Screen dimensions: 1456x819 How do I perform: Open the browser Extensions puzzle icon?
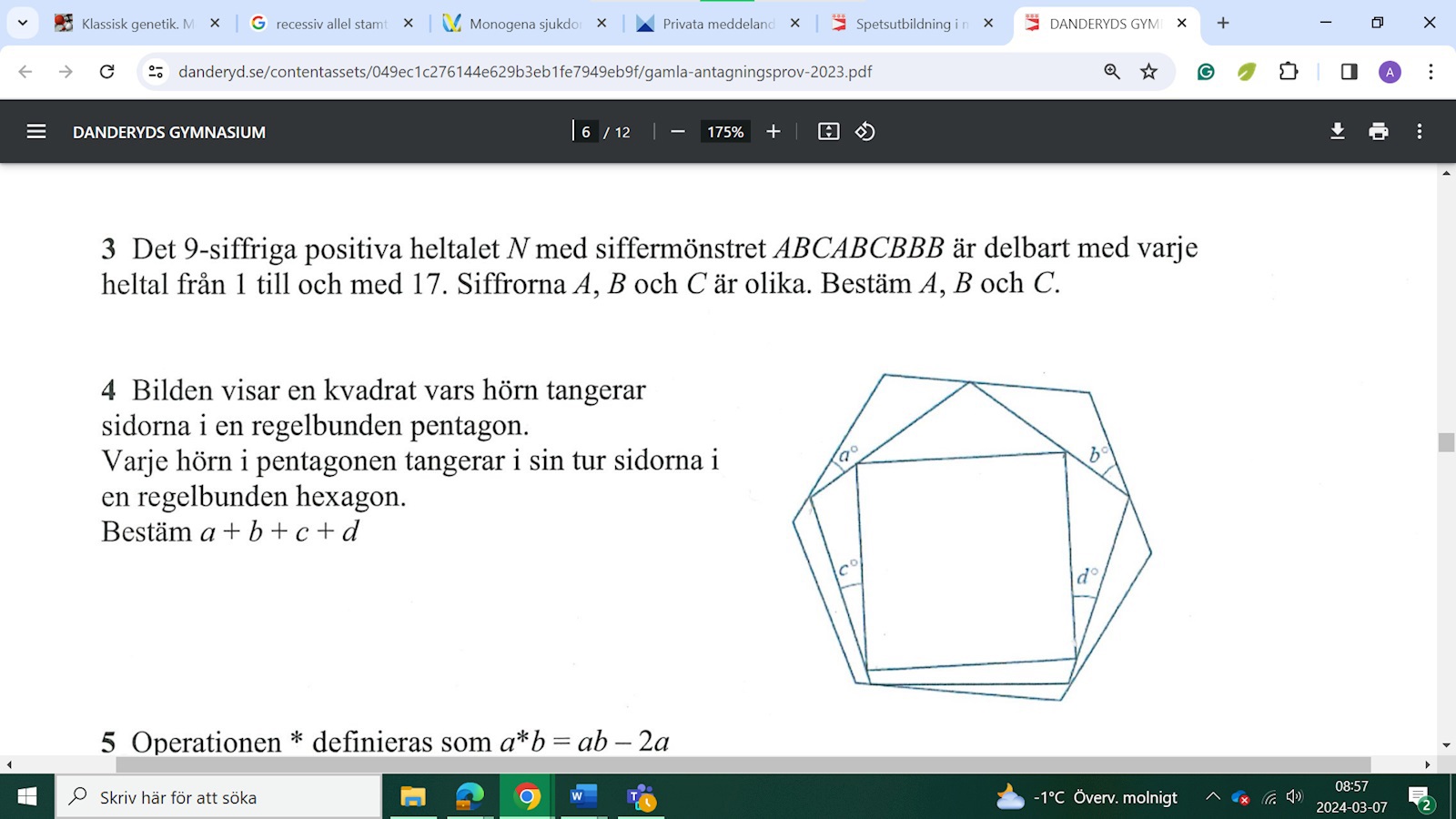pos(1289,72)
